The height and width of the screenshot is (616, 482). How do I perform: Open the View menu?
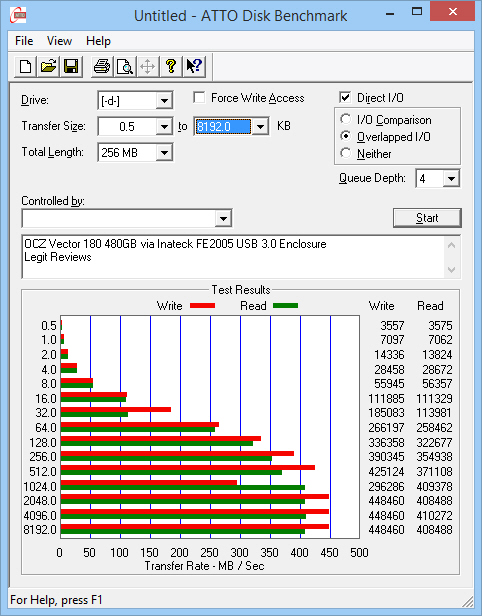click(x=59, y=41)
